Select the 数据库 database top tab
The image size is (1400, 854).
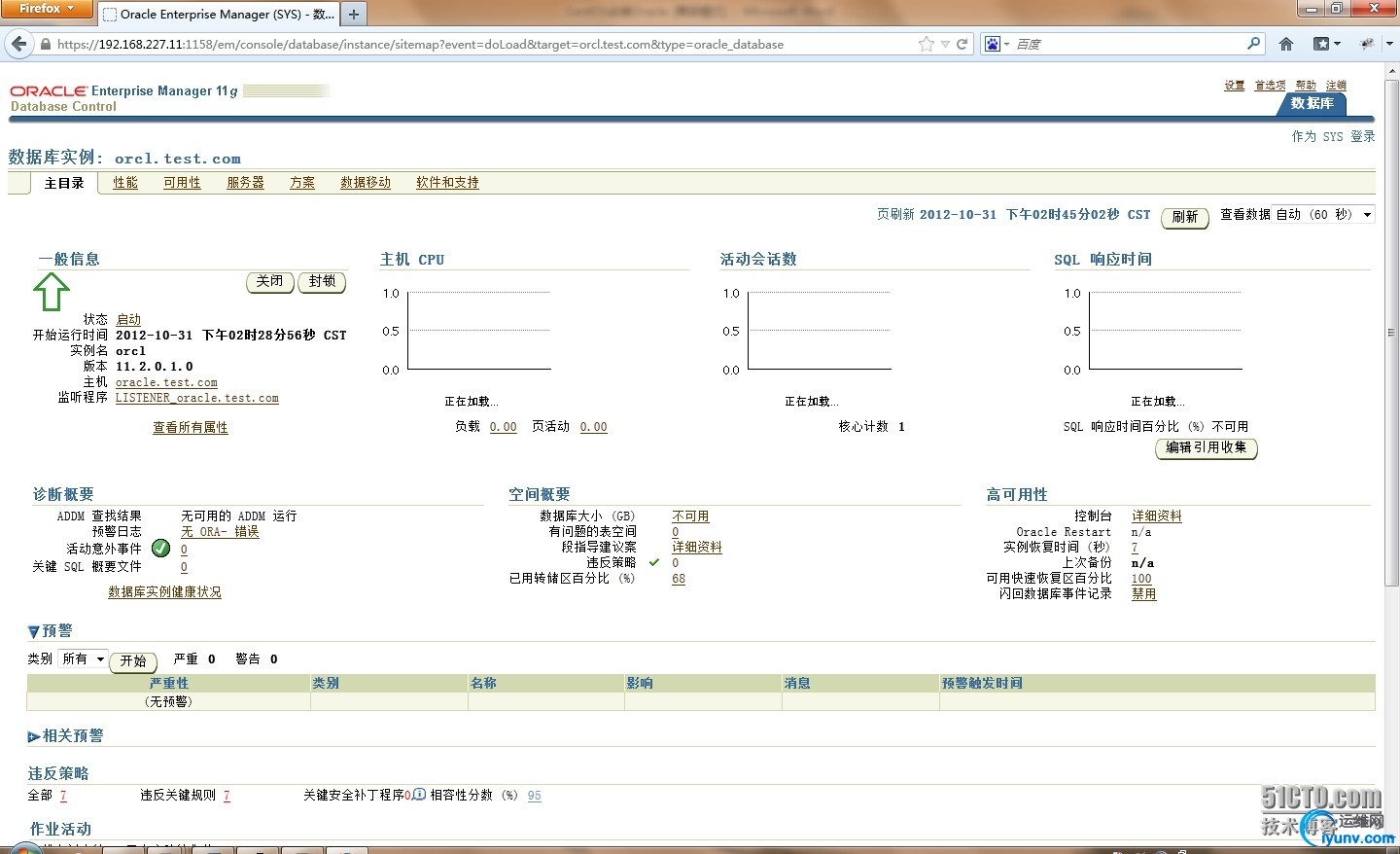pyautogui.click(x=1312, y=103)
